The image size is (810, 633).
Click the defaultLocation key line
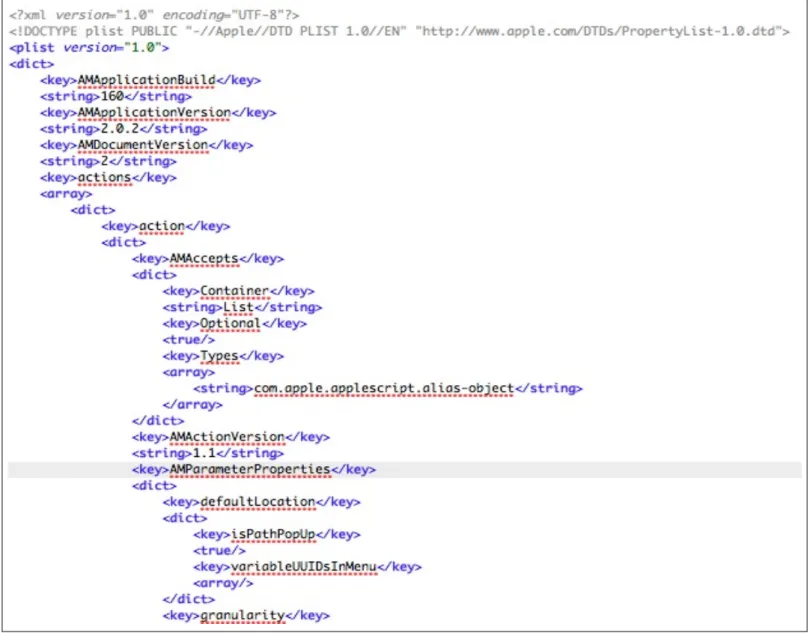pyautogui.click(x=261, y=502)
